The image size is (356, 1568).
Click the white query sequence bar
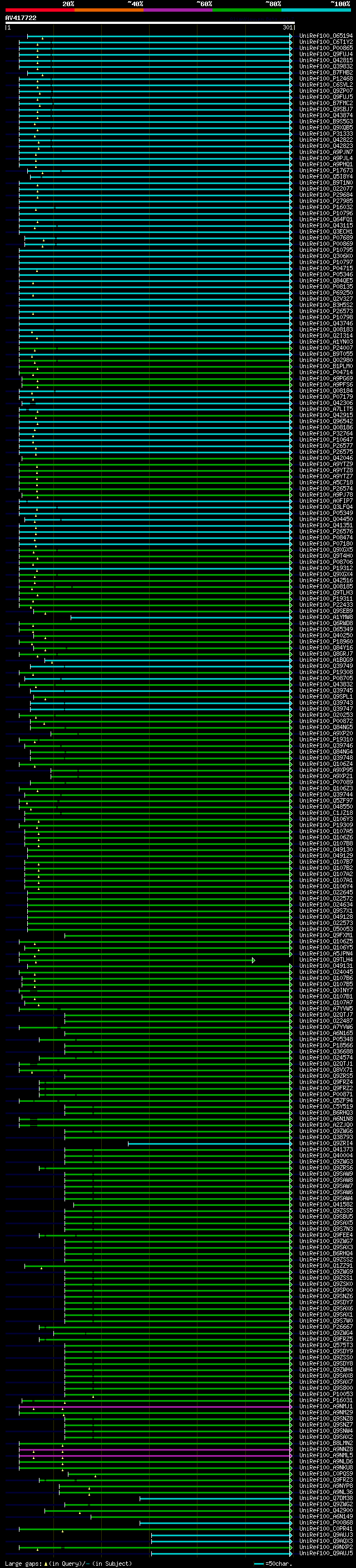point(150,23)
